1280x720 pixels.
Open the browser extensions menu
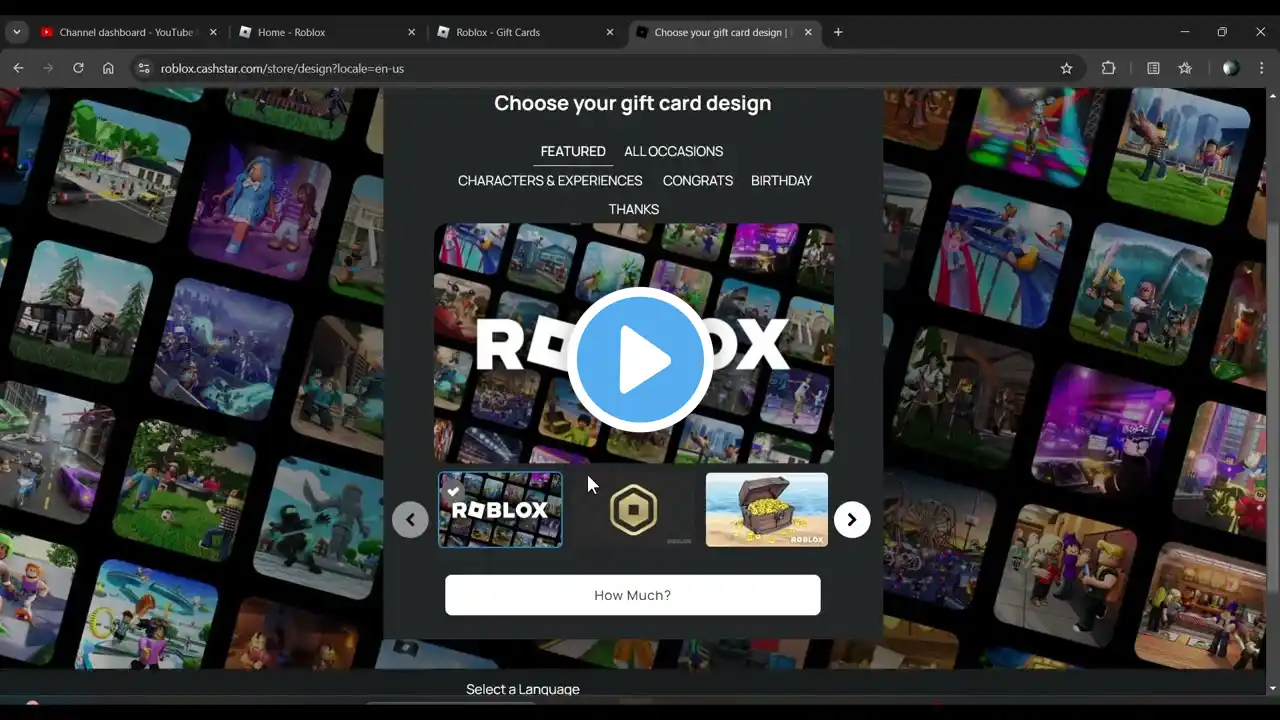point(1108,68)
